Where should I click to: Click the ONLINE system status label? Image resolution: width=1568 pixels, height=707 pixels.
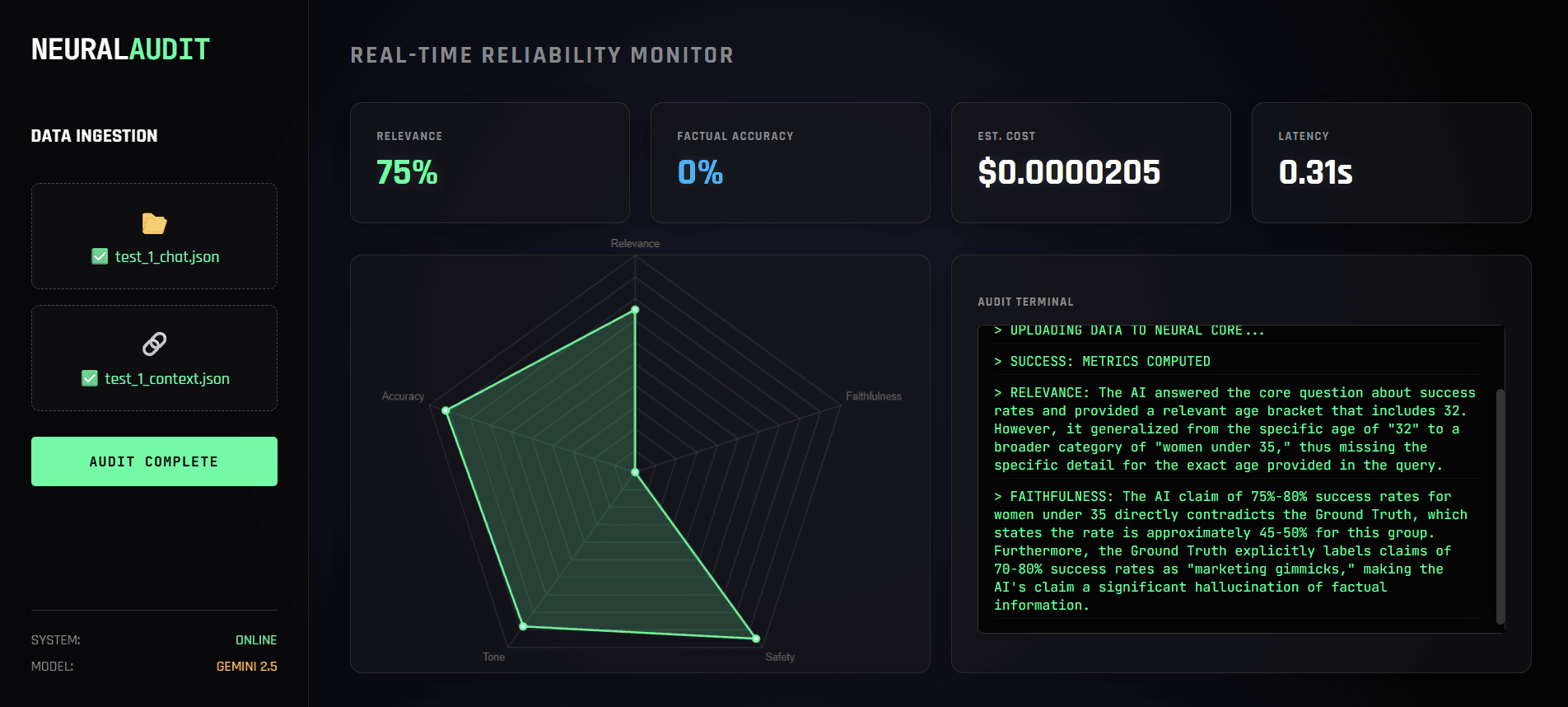pos(256,639)
